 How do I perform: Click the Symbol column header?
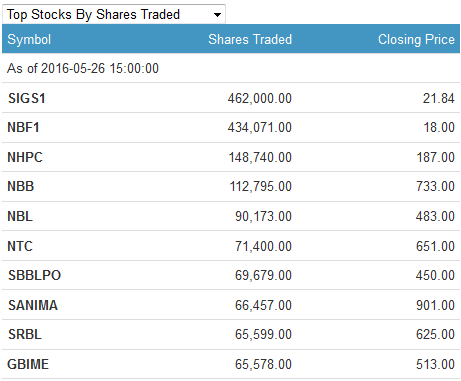pos(29,40)
